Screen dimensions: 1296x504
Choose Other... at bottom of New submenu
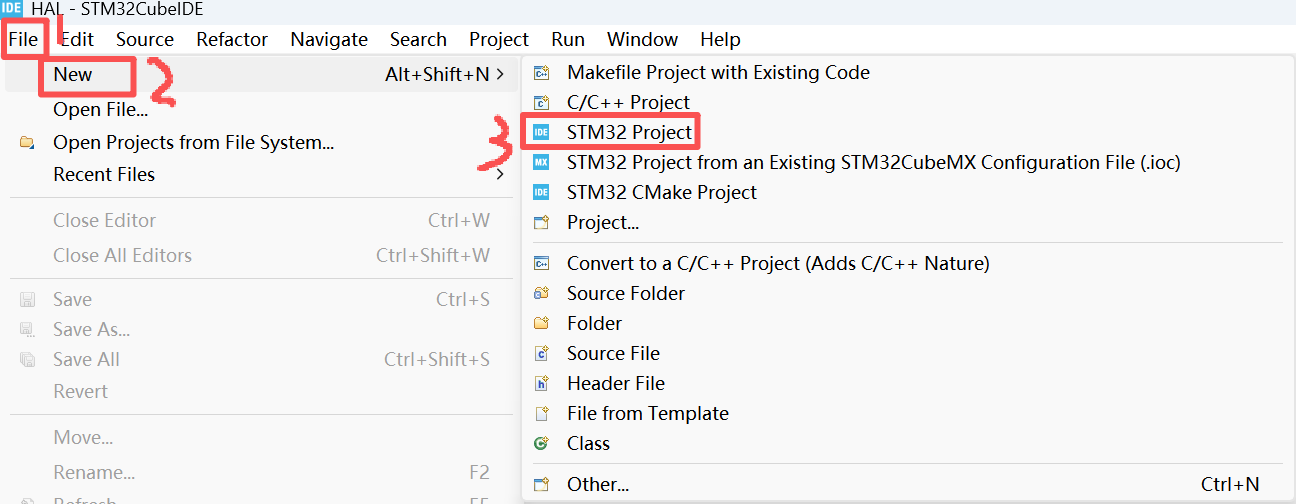tap(598, 484)
